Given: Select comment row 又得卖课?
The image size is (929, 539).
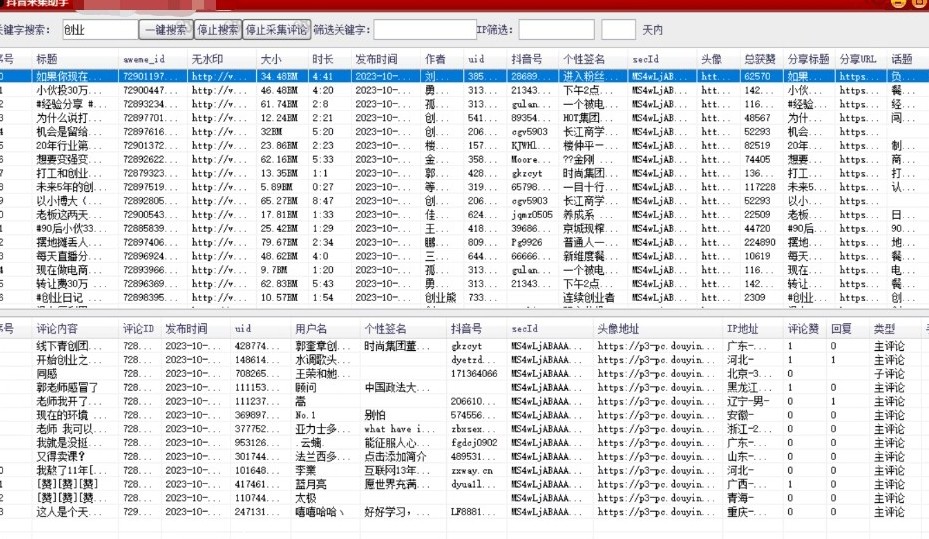Looking at the screenshot, I should coord(464,457).
